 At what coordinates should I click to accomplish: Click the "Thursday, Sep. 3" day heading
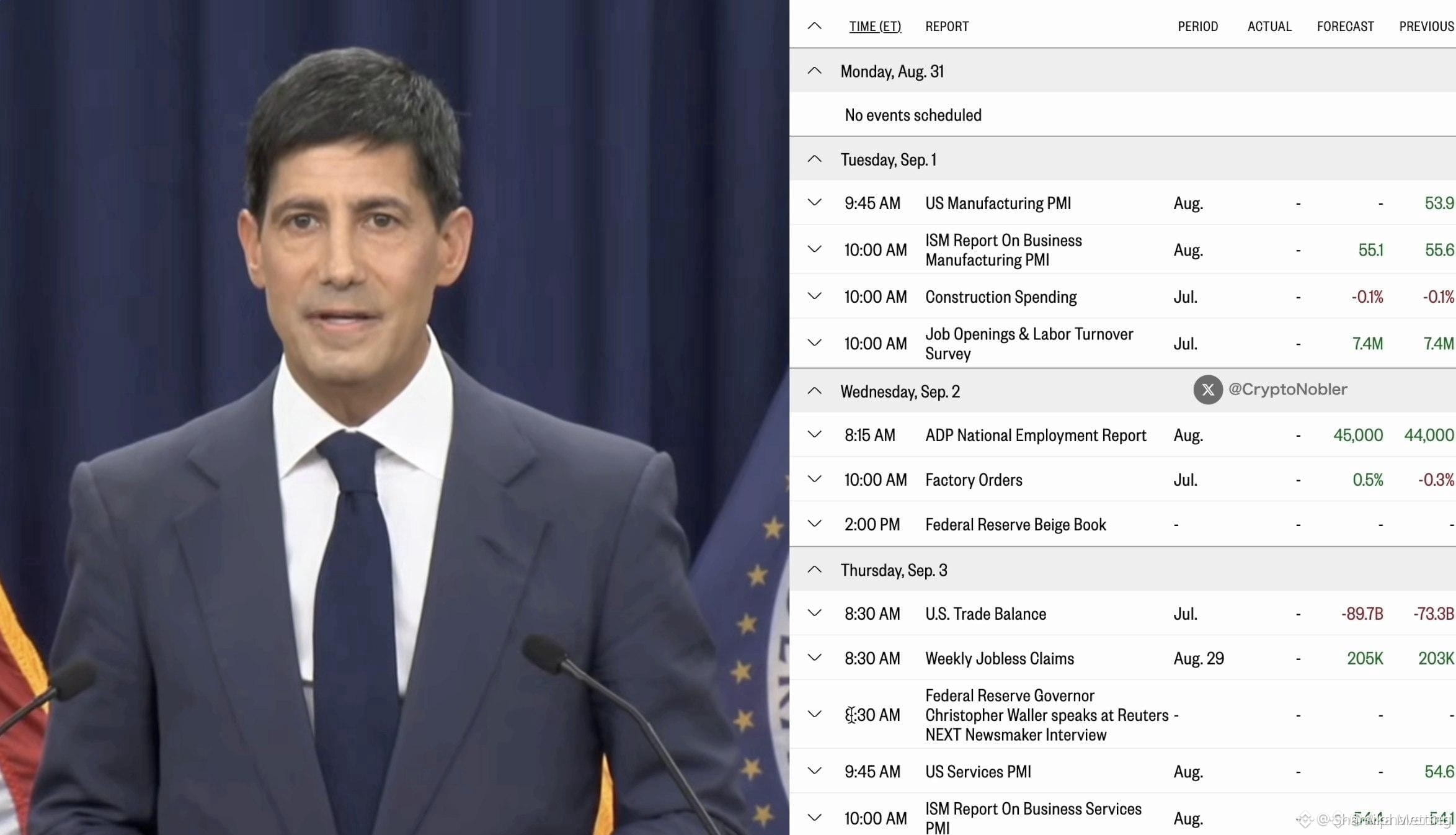[x=894, y=571]
